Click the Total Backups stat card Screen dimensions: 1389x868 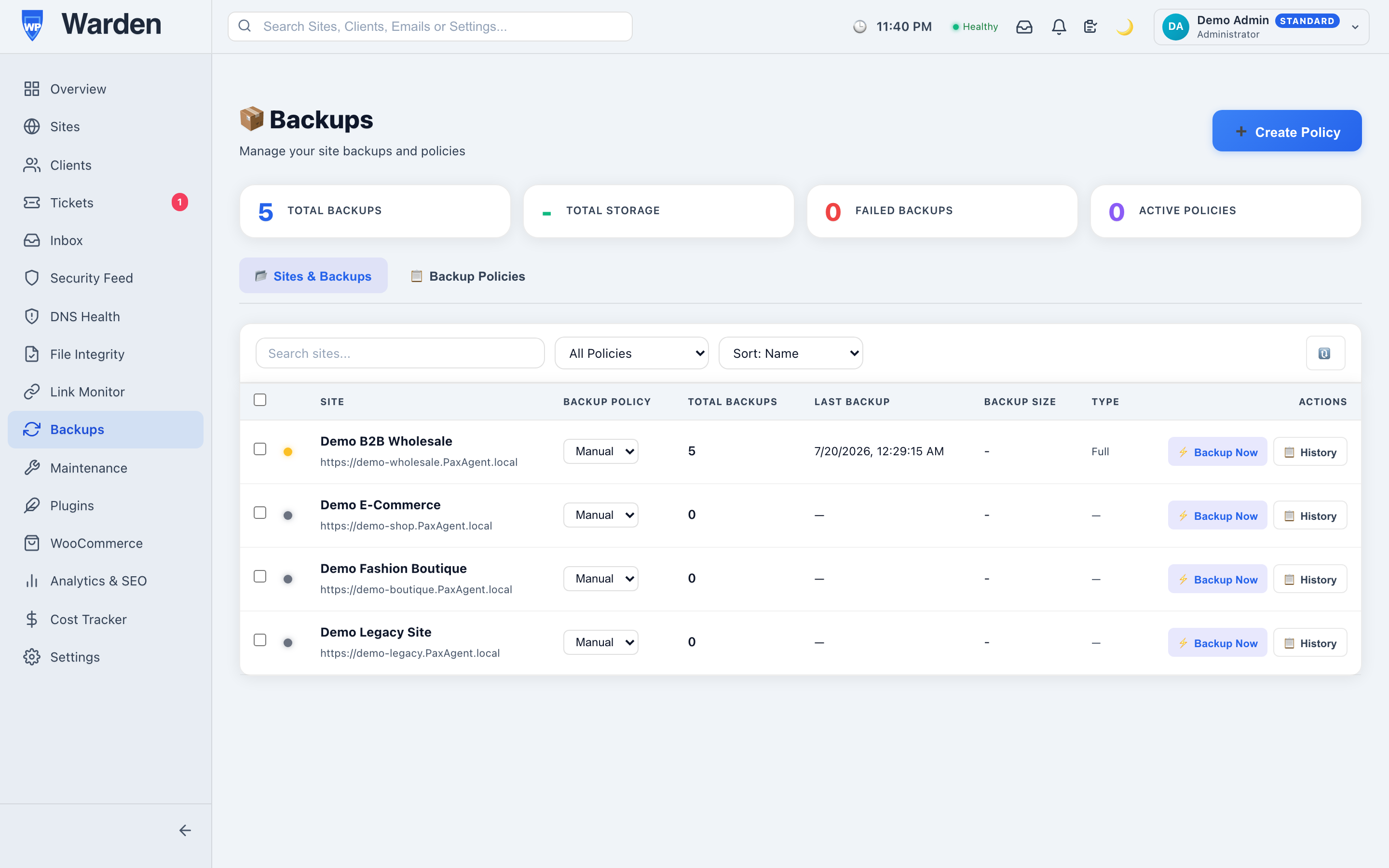(375, 211)
